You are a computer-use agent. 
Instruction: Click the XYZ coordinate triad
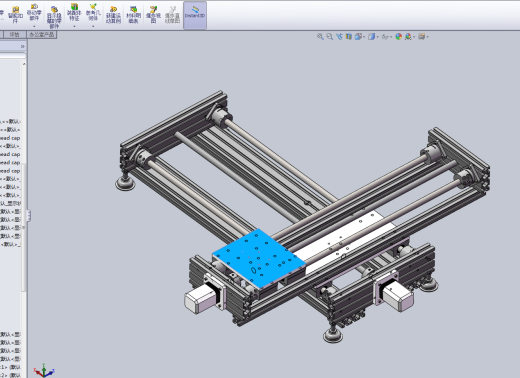(44, 371)
